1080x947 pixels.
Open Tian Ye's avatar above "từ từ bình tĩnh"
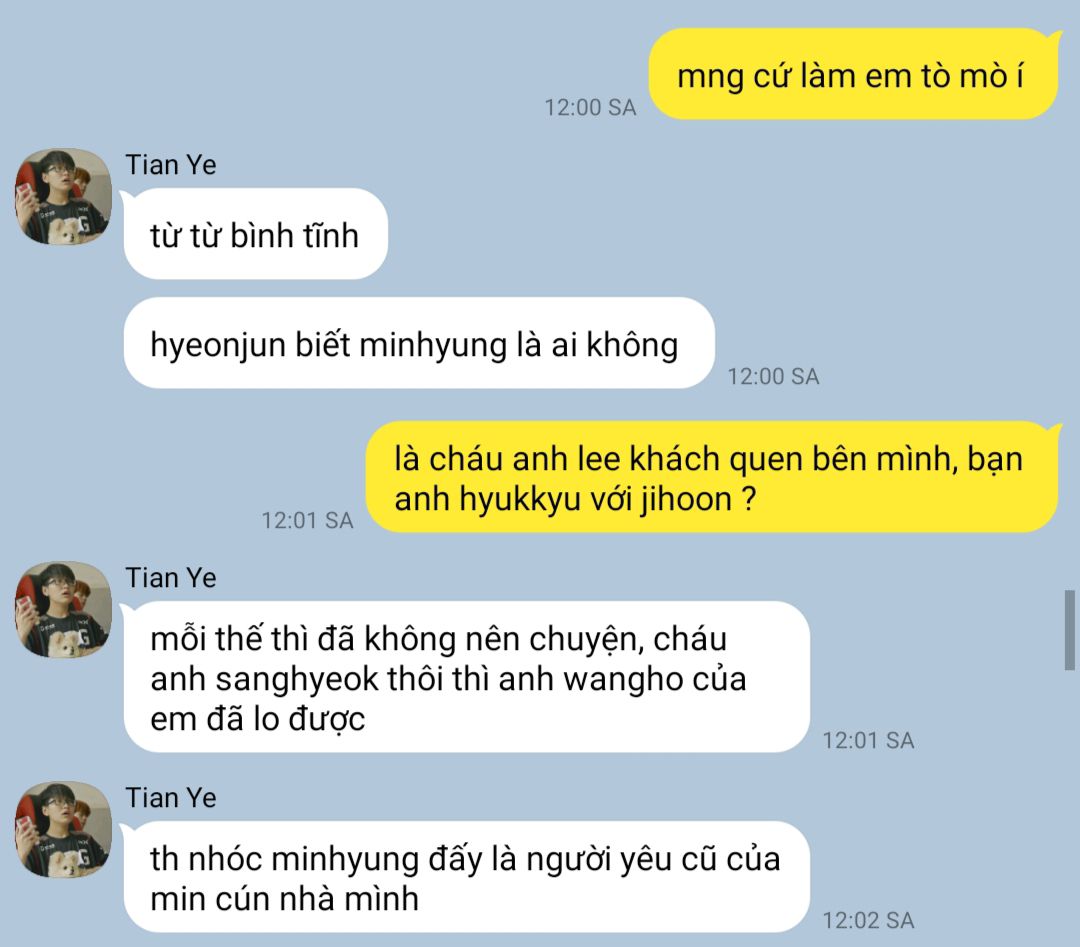click(63, 196)
